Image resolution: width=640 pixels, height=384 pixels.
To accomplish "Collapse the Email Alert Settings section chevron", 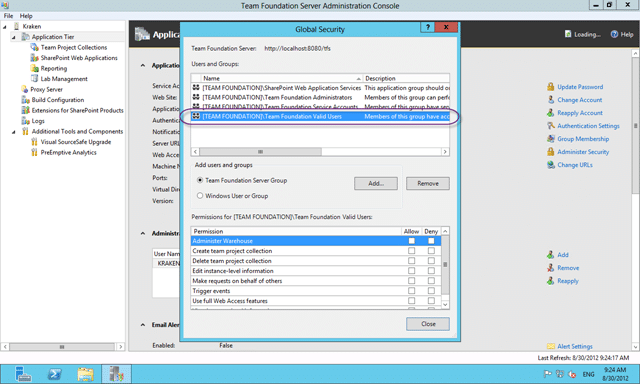I will point(143,325).
